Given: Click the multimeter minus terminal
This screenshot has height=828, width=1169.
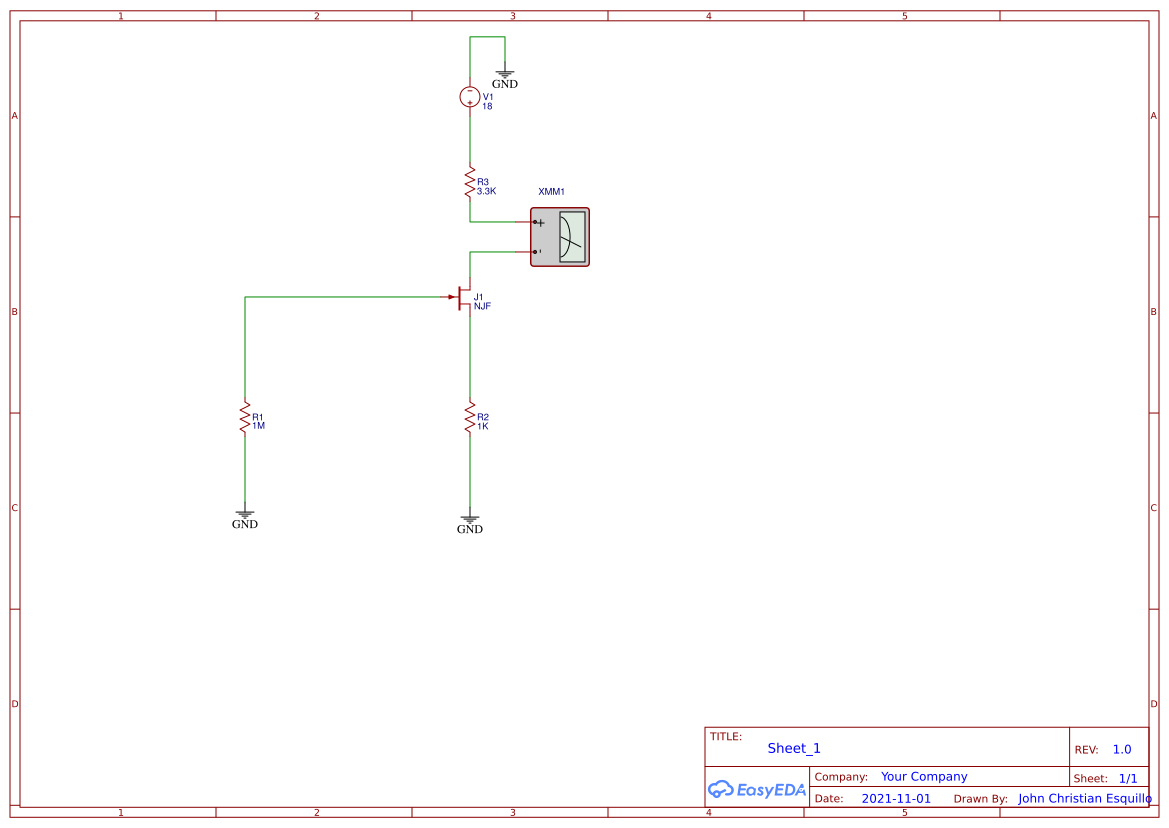Looking at the screenshot, I should (x=537, y=252).
